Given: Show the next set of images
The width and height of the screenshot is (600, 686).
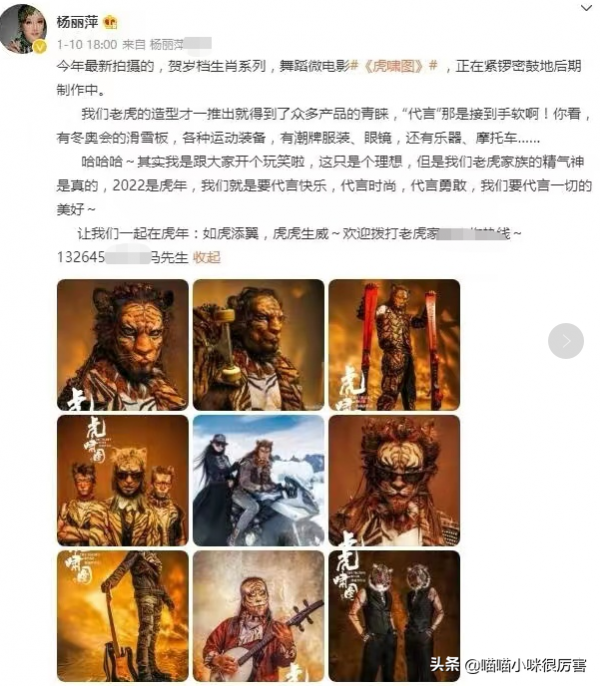Looking at the screenshot, I should point(565,341).
